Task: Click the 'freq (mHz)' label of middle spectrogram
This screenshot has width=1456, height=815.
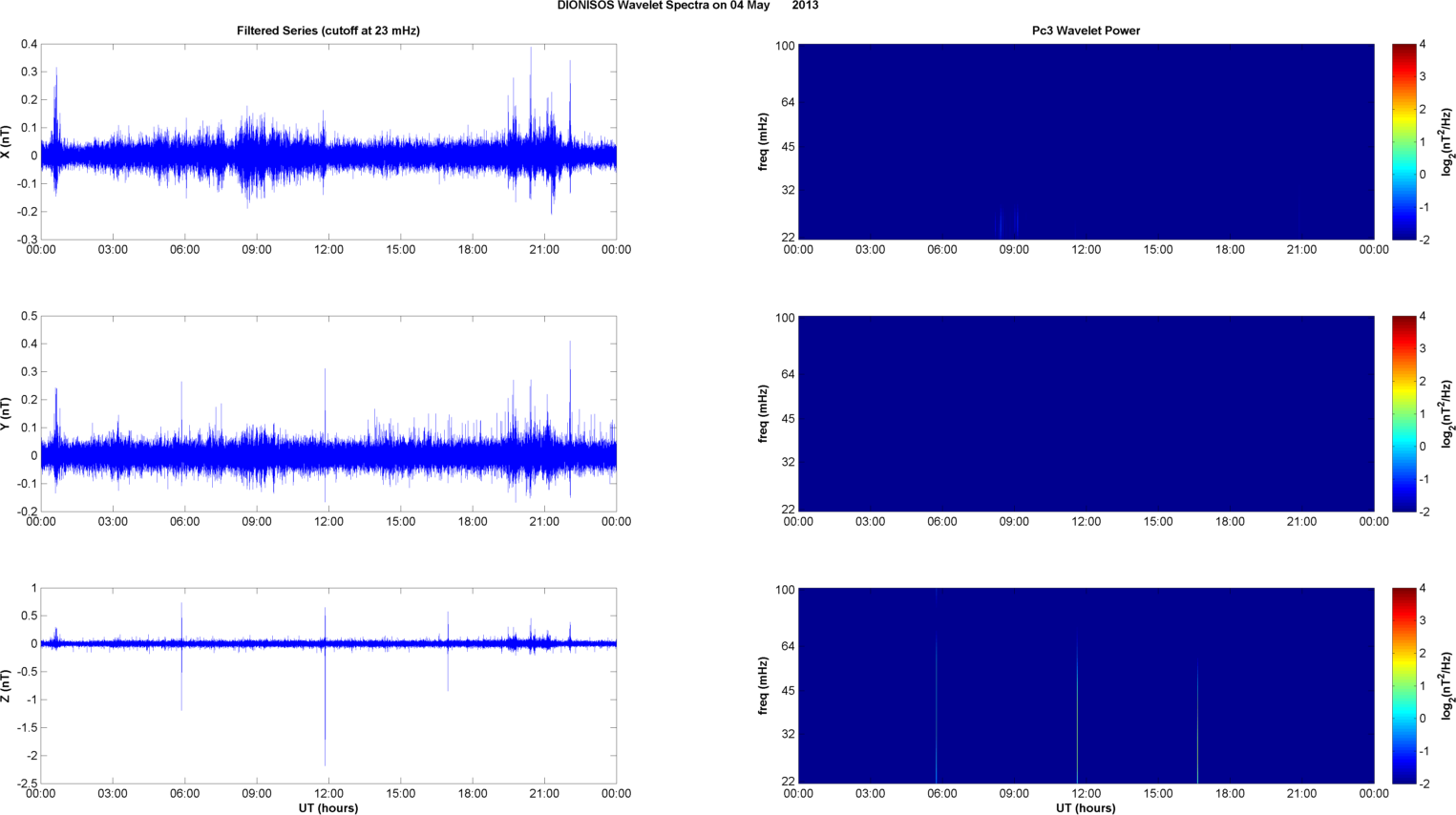Action: point(764,413)
